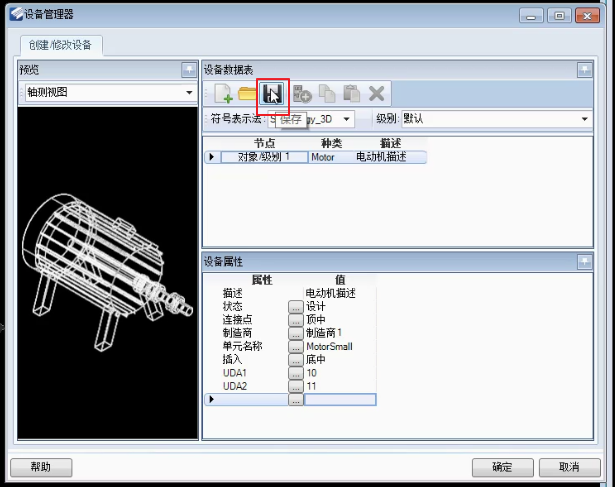Click the UDA1 property name
Viewport: 615px width, 487px height.
coord(235,373)
